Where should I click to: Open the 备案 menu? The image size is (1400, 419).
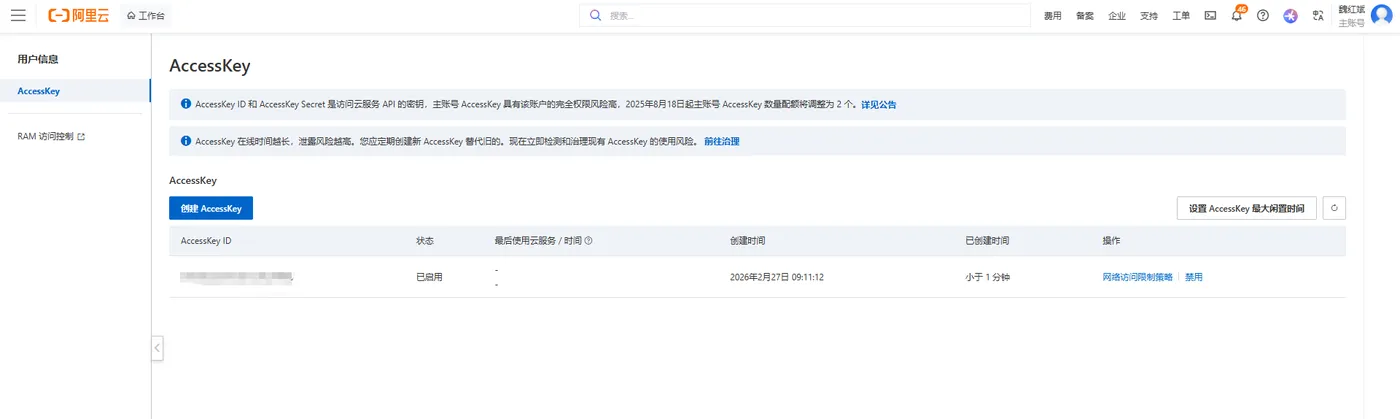[1084, 16]
